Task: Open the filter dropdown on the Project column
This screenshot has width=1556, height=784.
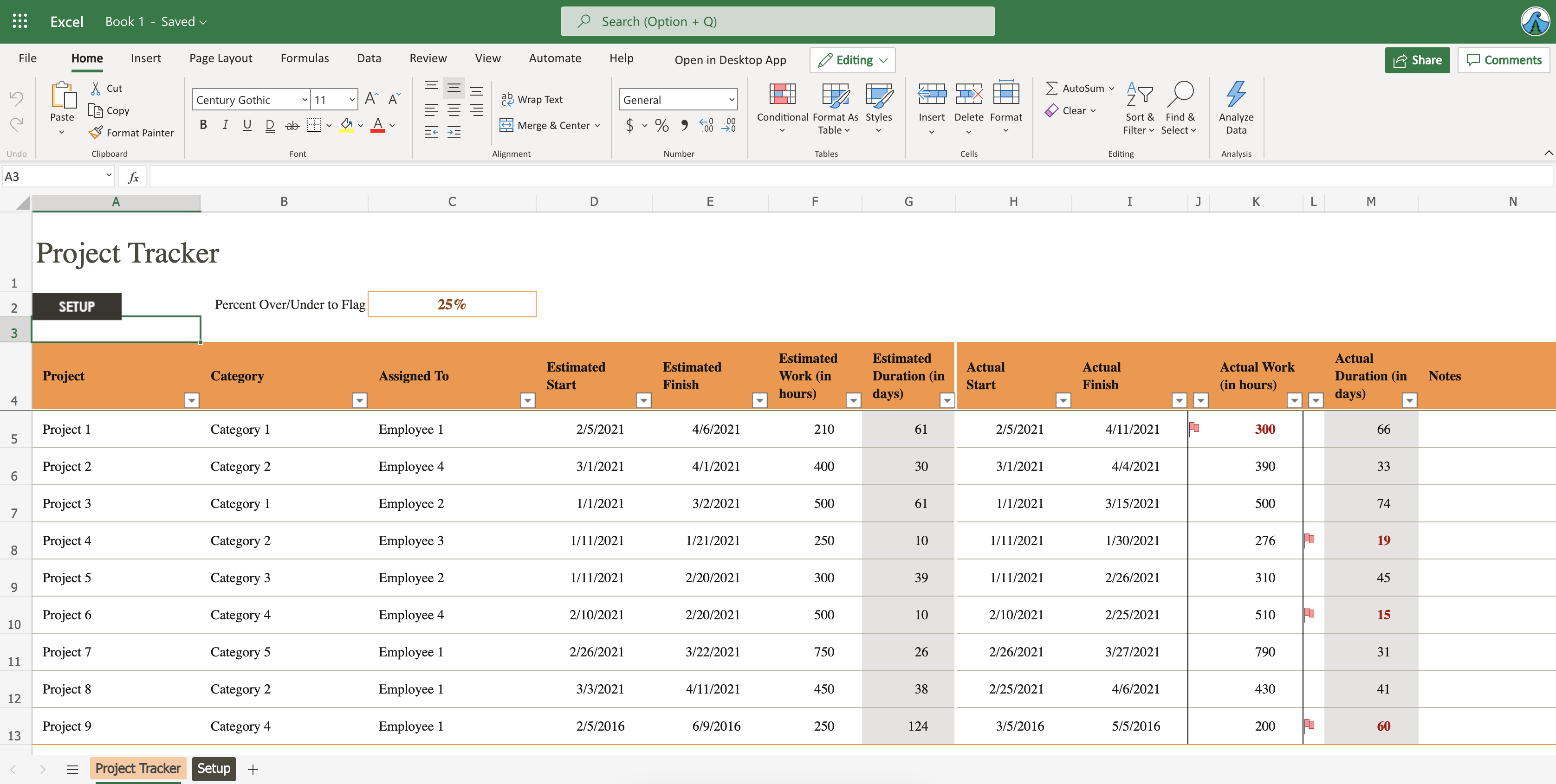Action: [x=191, y=400]
